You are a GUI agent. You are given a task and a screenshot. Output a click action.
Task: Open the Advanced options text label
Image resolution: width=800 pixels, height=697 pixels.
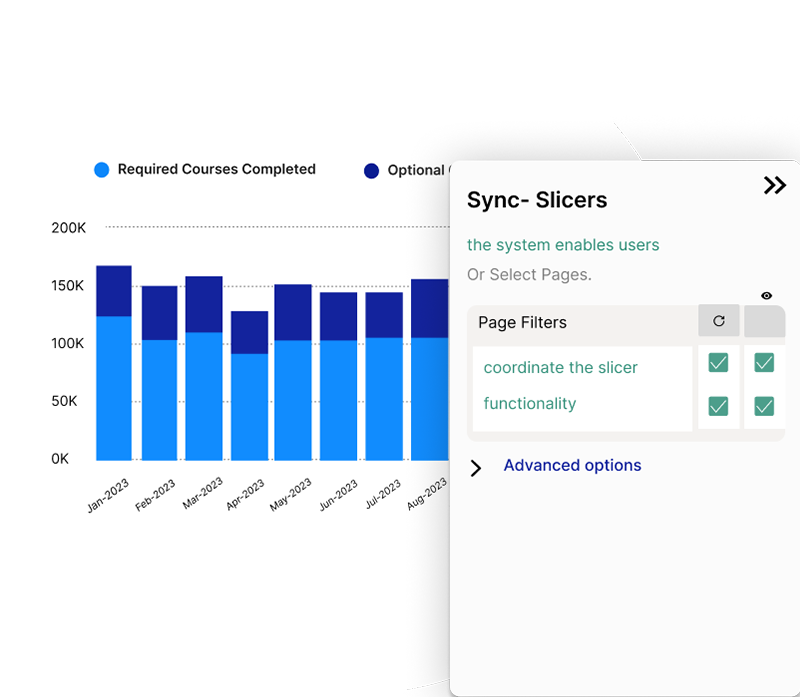(x=572, y=465)
